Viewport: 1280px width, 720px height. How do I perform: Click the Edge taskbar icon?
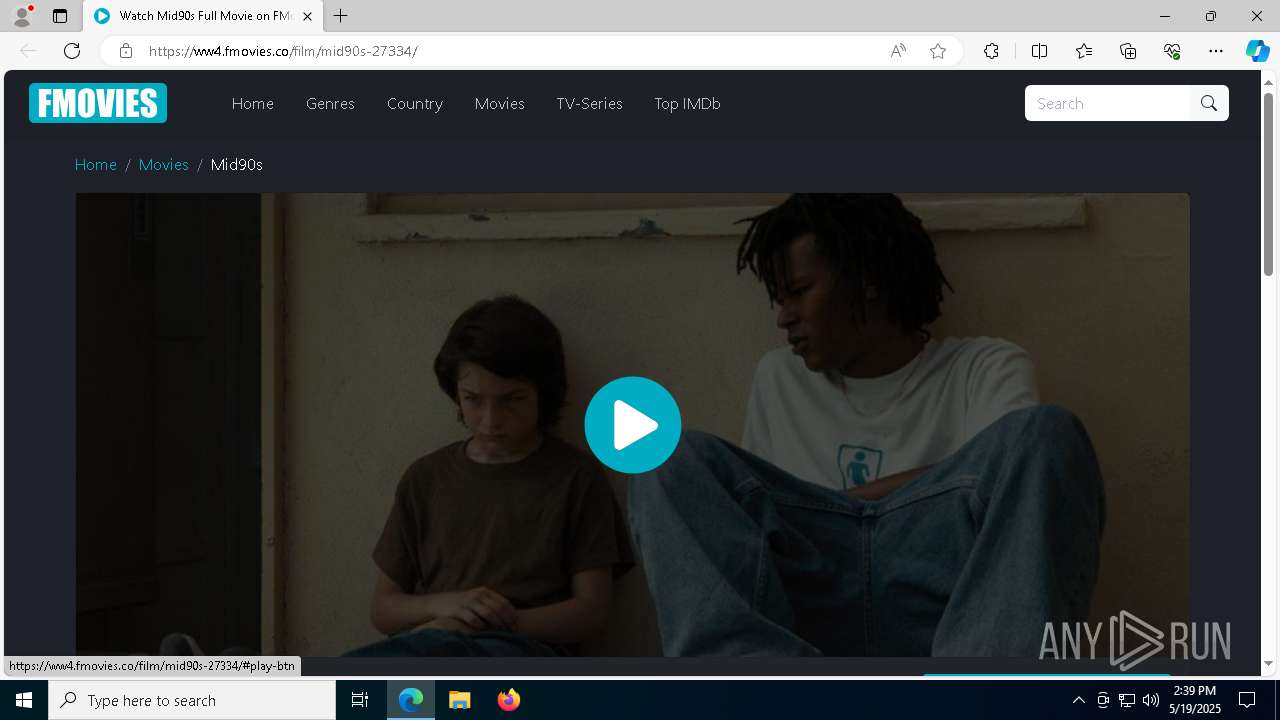[x=411, y=700]
